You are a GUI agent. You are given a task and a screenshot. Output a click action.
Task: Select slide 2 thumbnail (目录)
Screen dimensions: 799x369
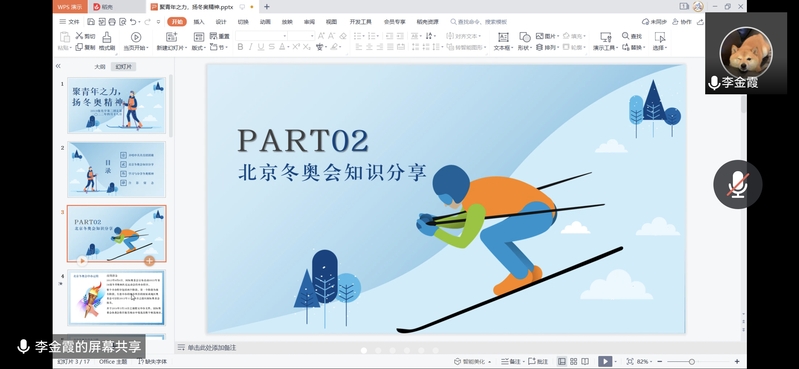(117, 169)
